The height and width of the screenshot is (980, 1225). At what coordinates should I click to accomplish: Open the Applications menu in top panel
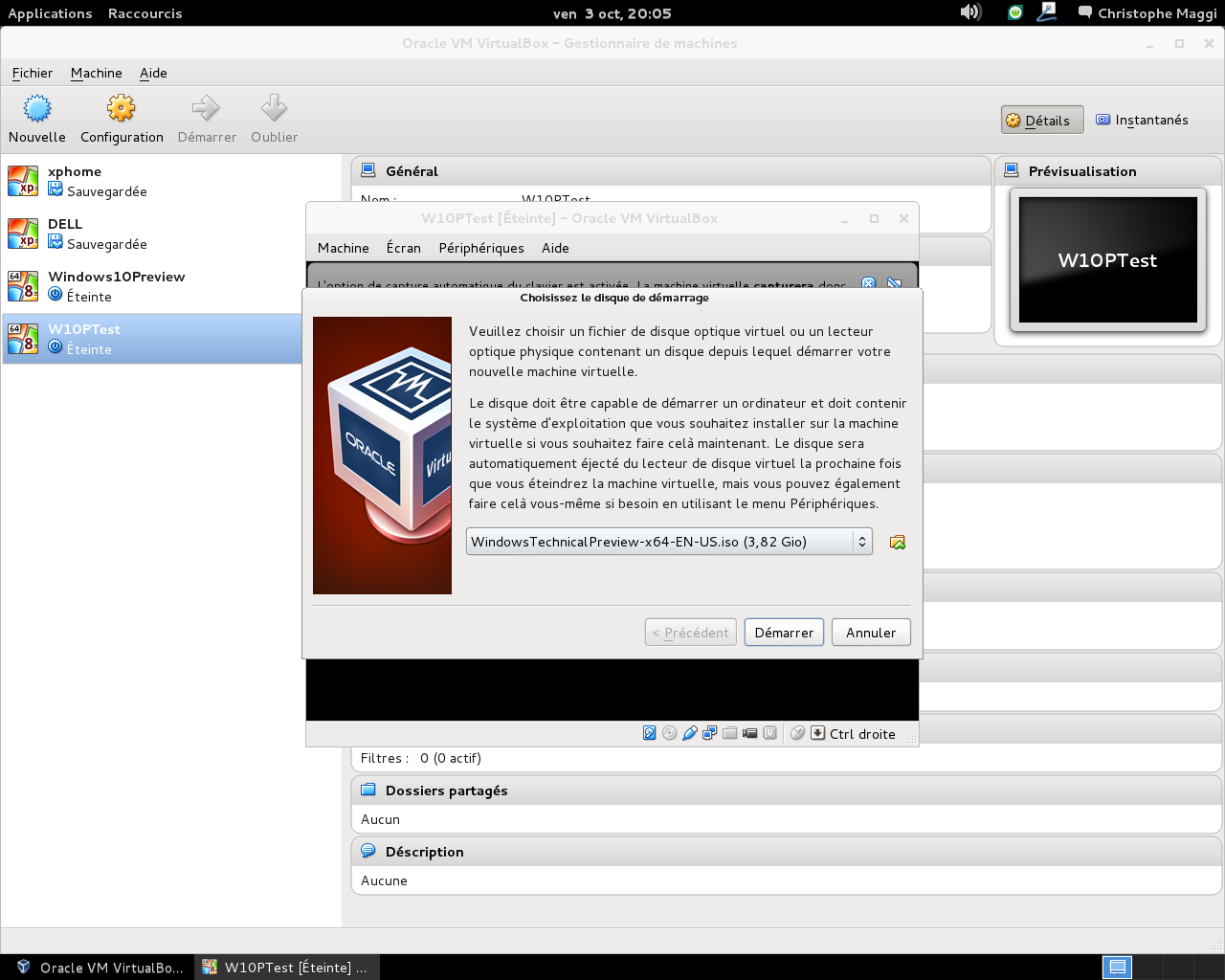point(50,13)
